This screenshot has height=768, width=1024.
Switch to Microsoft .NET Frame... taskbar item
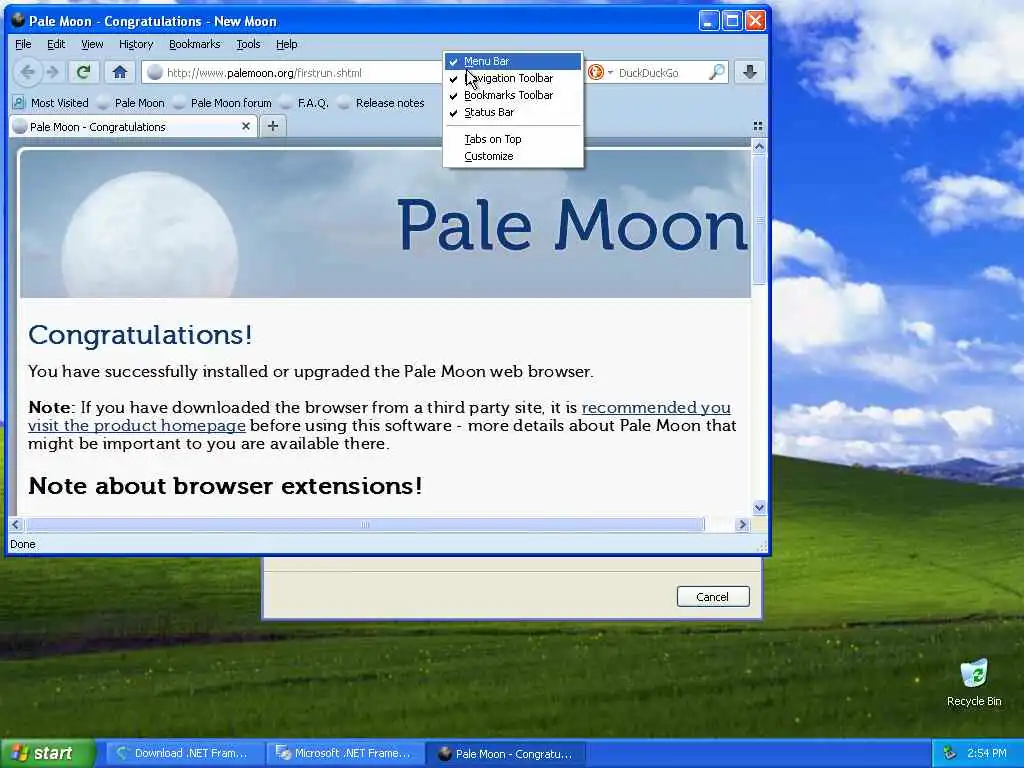tap(345, 753)
